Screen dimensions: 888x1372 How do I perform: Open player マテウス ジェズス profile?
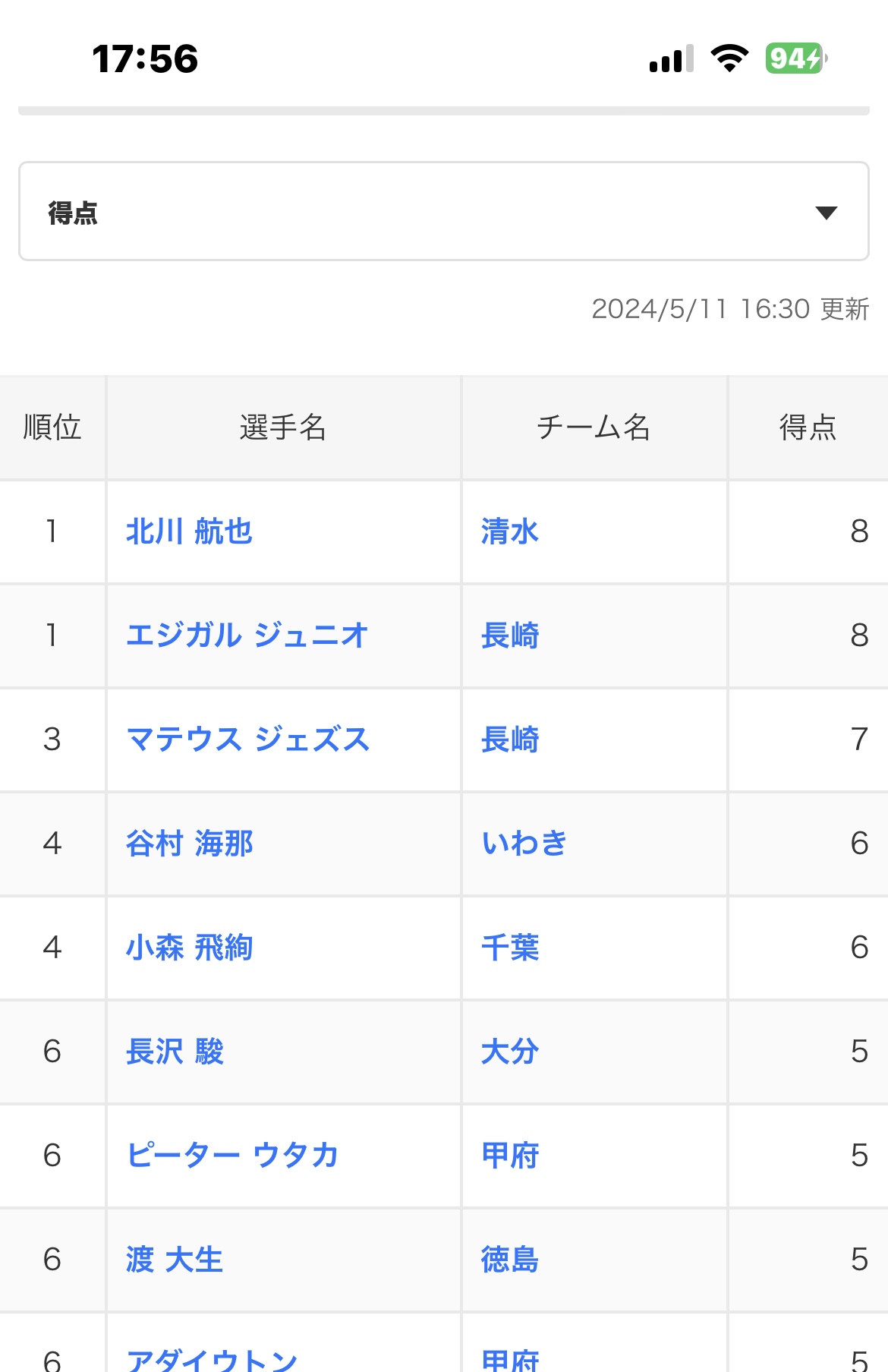[x=247, y=740]
